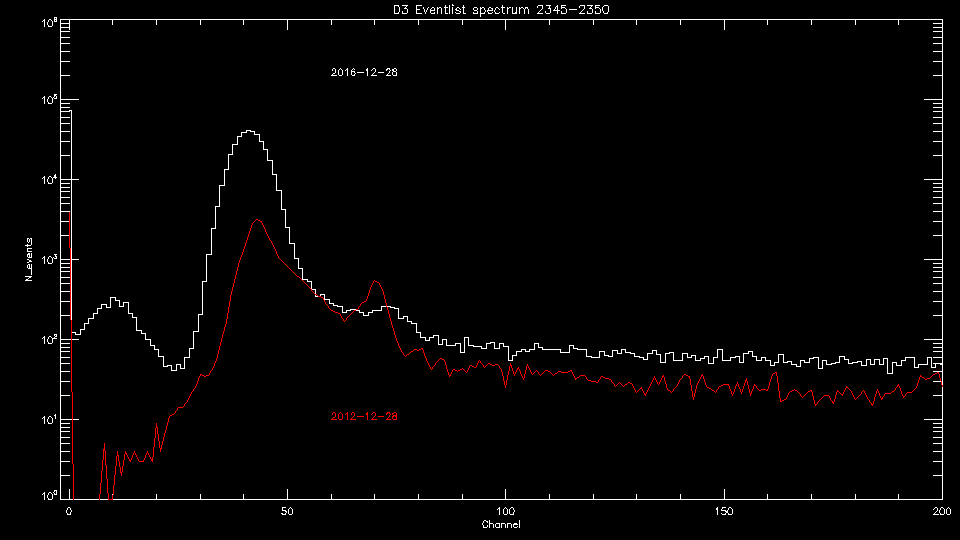
Task: Click the topmost y-axis tick label
Action: point(49,21)
